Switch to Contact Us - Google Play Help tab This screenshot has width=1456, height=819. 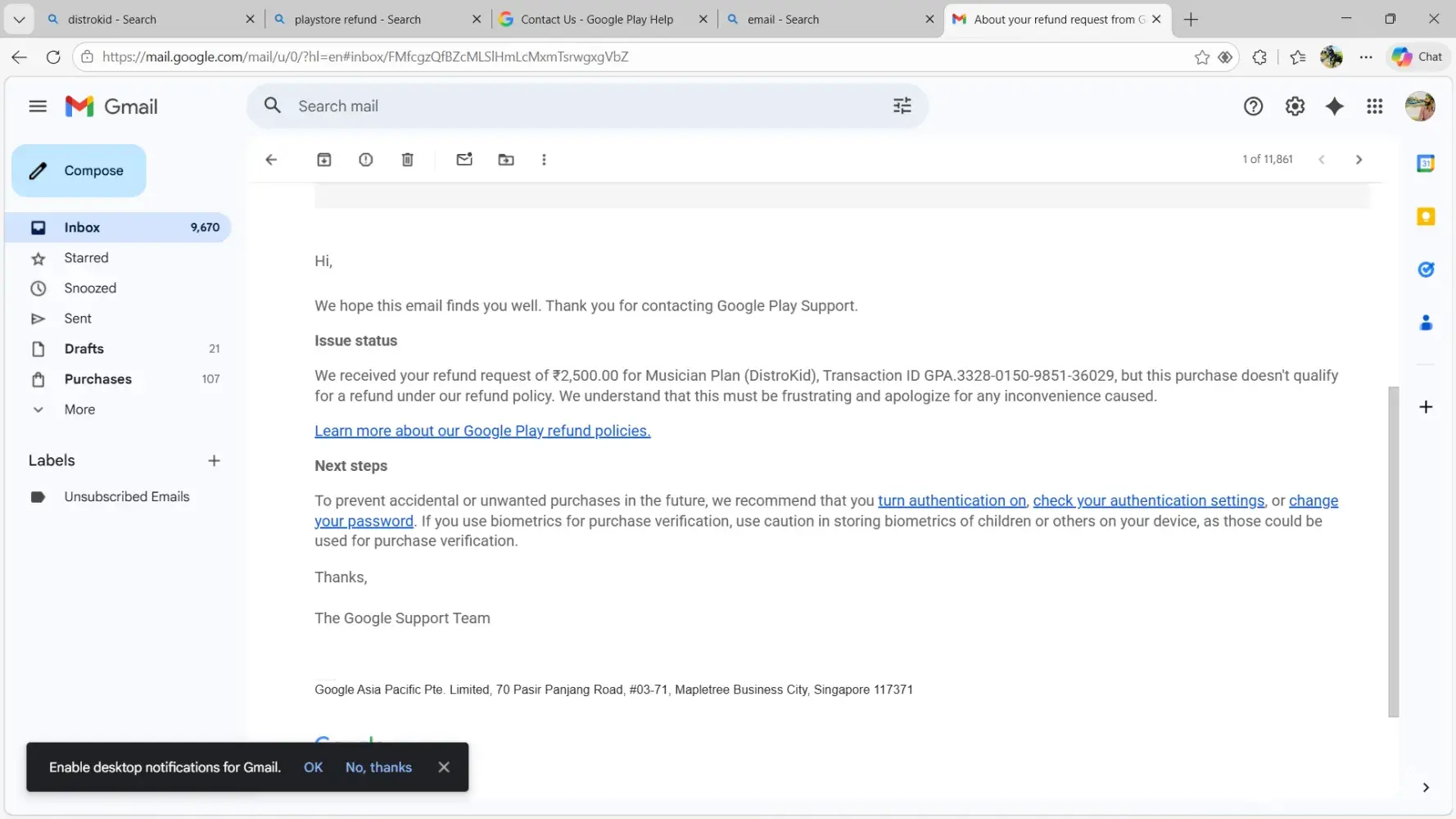point(604,19)
